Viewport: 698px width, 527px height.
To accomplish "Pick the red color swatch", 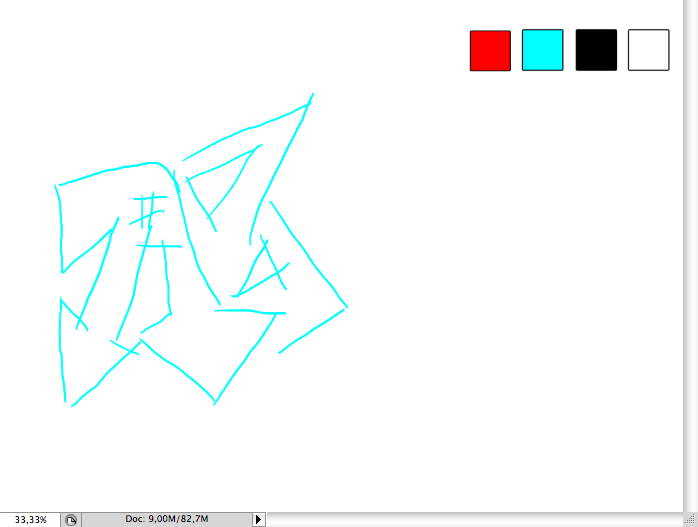I will [x=490, y=51].
